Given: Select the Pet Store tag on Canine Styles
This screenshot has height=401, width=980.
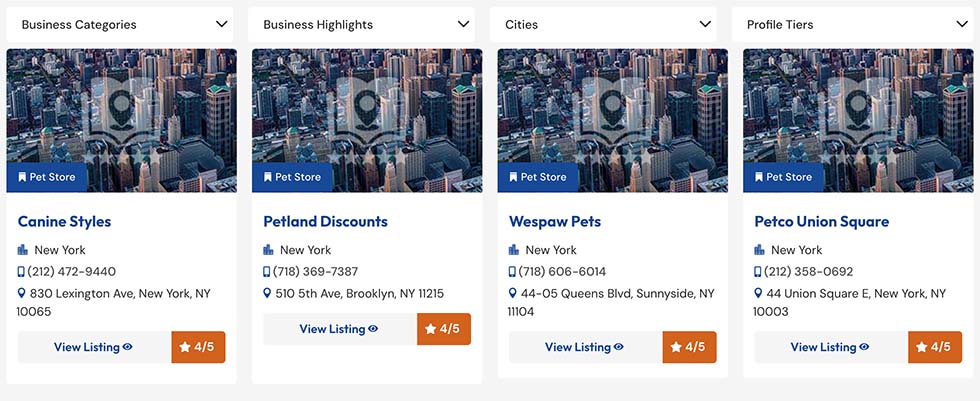Looking at the screenshot, I should click(x=47, y=177).
